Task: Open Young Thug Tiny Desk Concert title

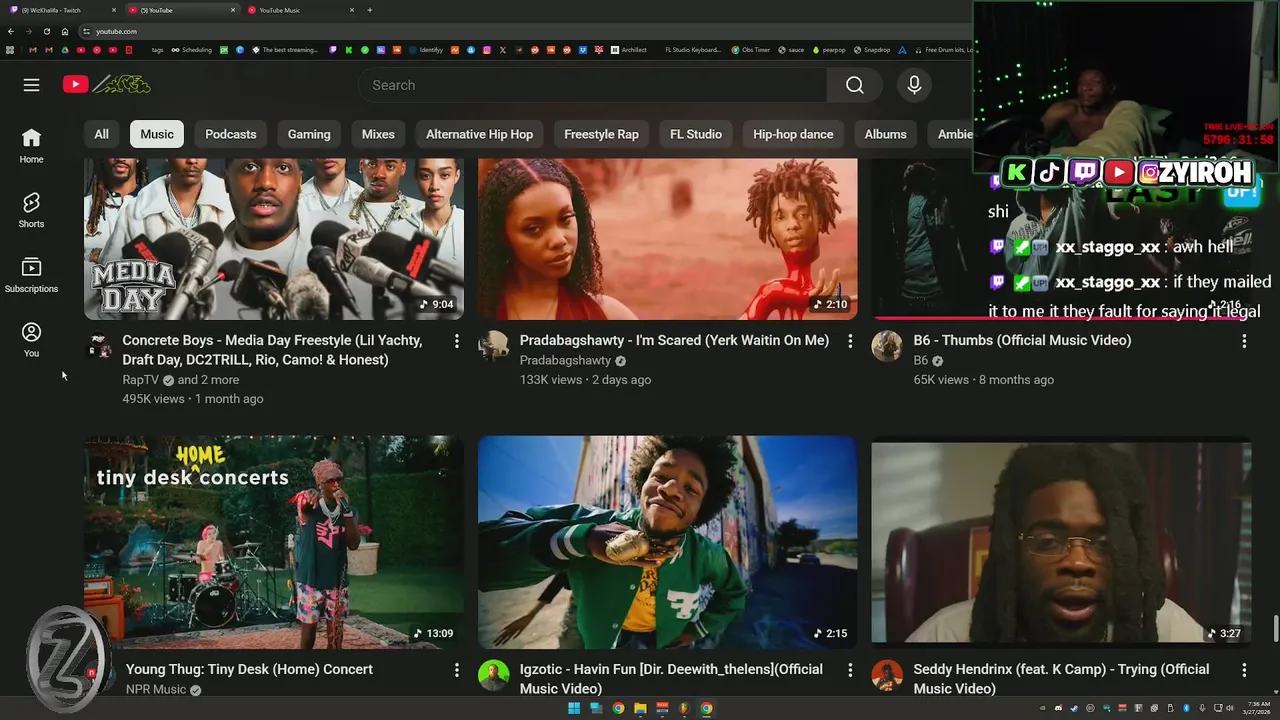Action: (x=249, y=669)
